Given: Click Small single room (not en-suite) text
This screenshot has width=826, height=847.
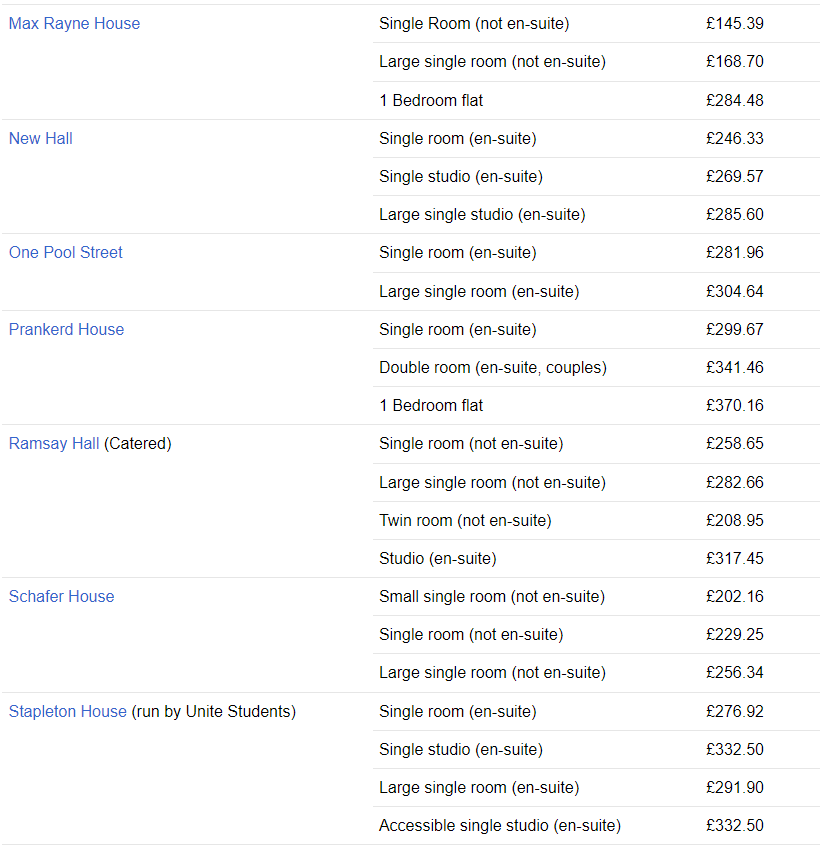Looking at the screenshot, I should pyautogui.click(x=492, y=597).
